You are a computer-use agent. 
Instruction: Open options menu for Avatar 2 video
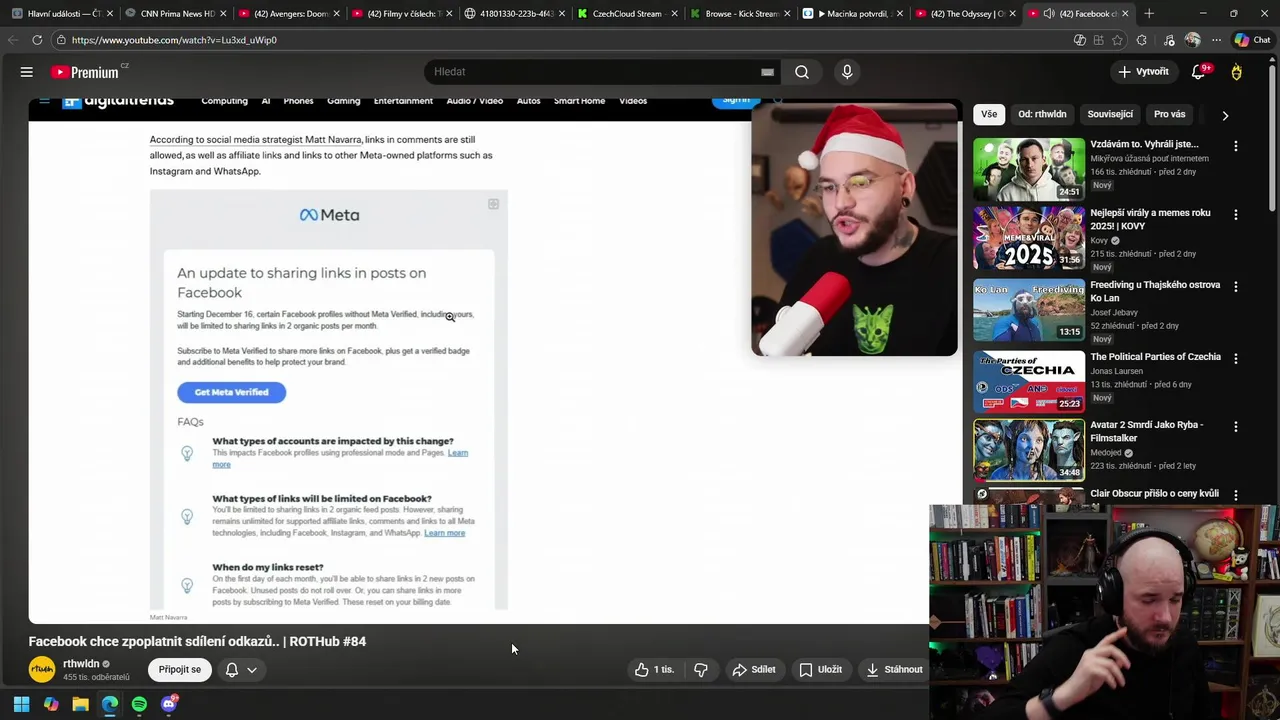point(1236,427)
